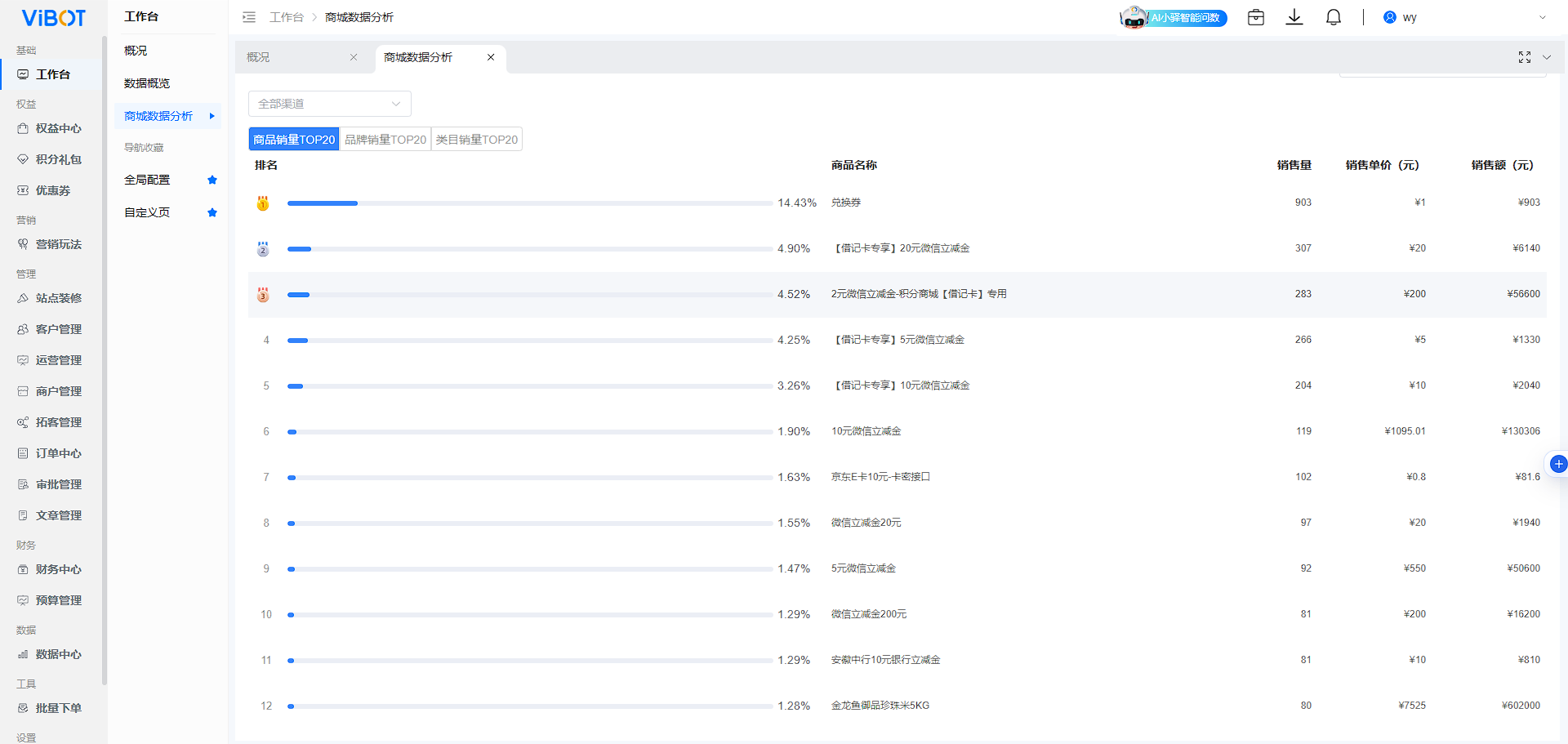Select the 商品销量TOP20 tab
1568x744 pixels.
(294, 139)
